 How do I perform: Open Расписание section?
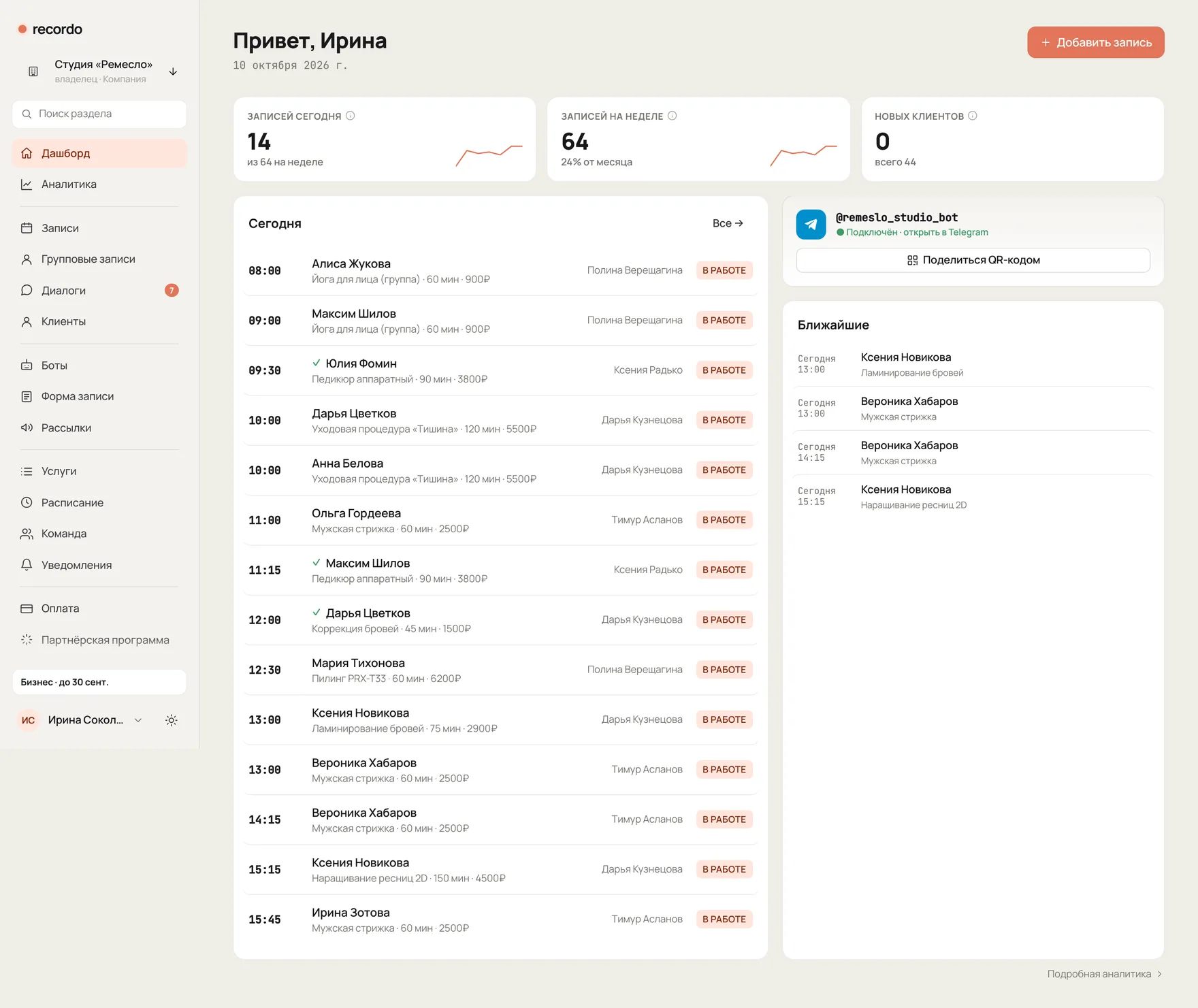(99, 503)
